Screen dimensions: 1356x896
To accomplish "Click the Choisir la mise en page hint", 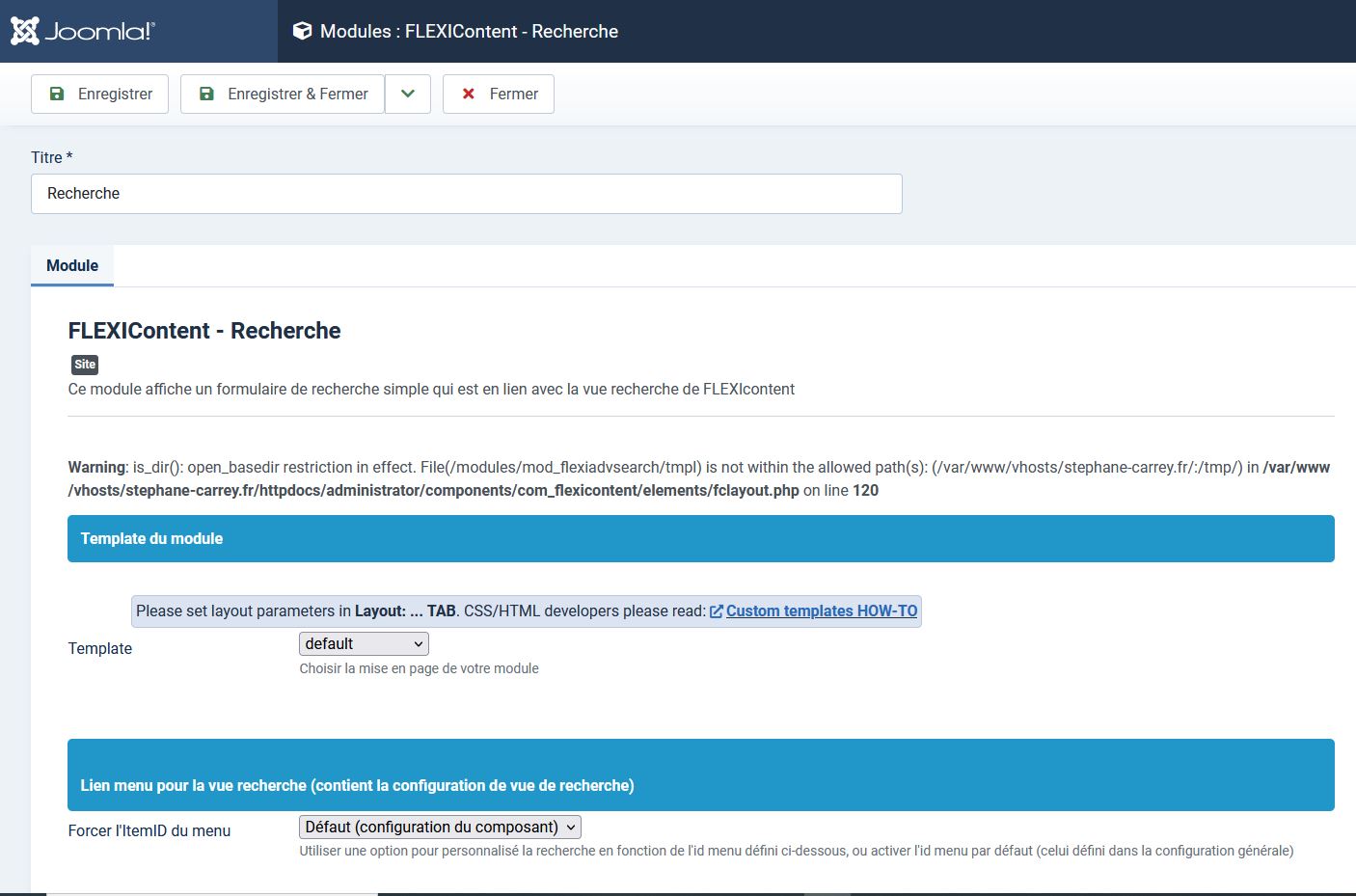I will 419,668.
